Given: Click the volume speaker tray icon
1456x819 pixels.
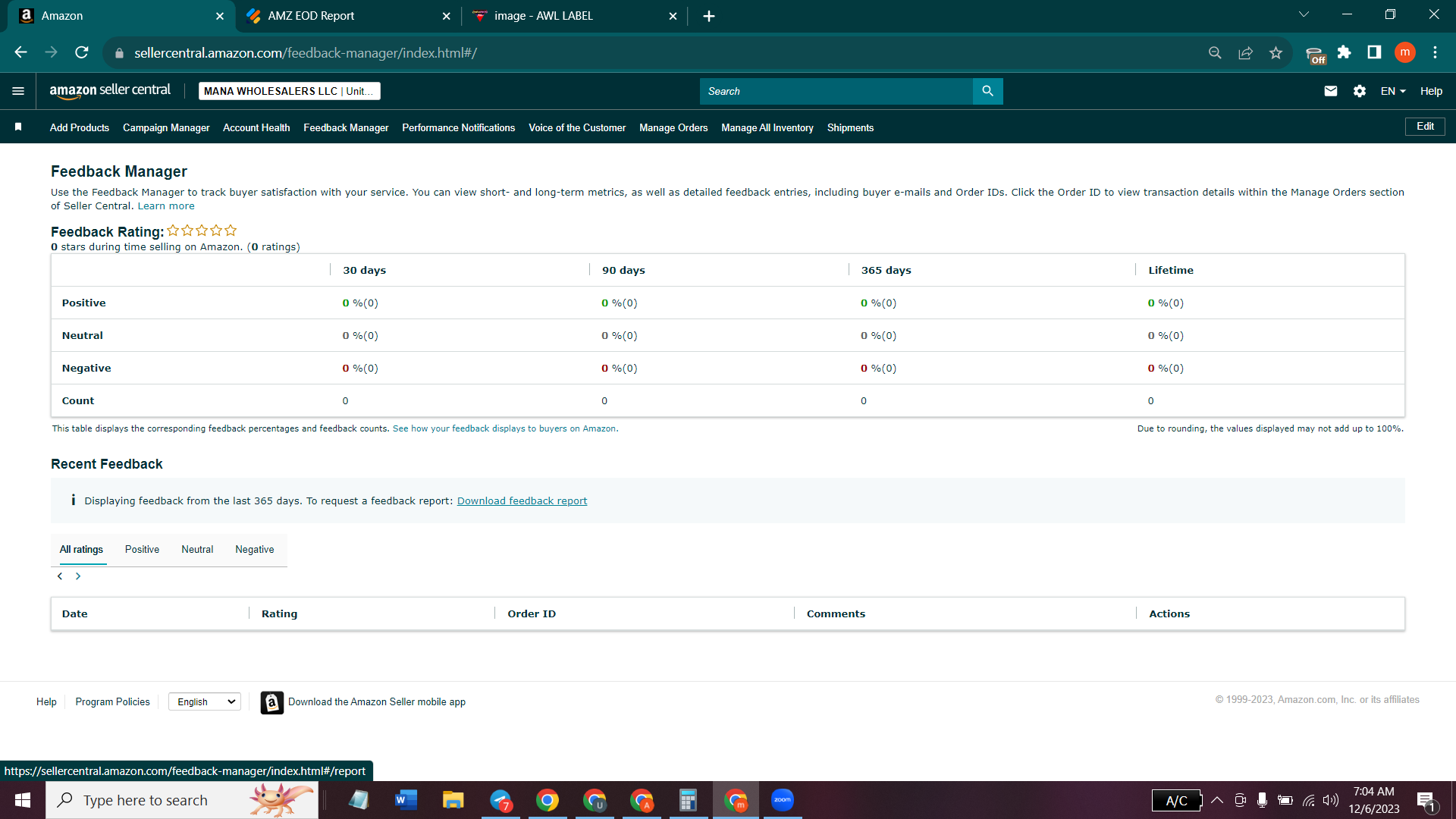Looking at the screenshot, I should point(1331,800).
